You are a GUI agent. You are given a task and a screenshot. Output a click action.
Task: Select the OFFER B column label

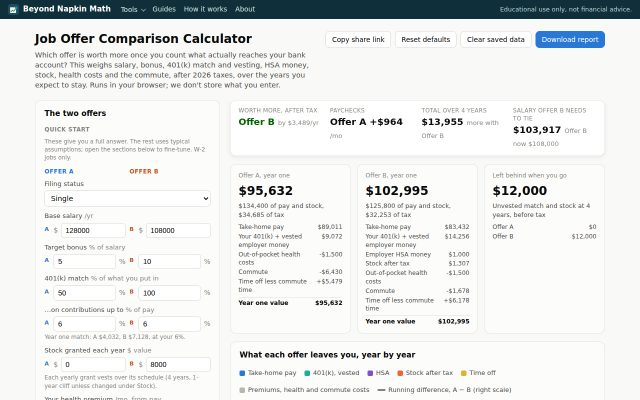[x=144, y=171]
